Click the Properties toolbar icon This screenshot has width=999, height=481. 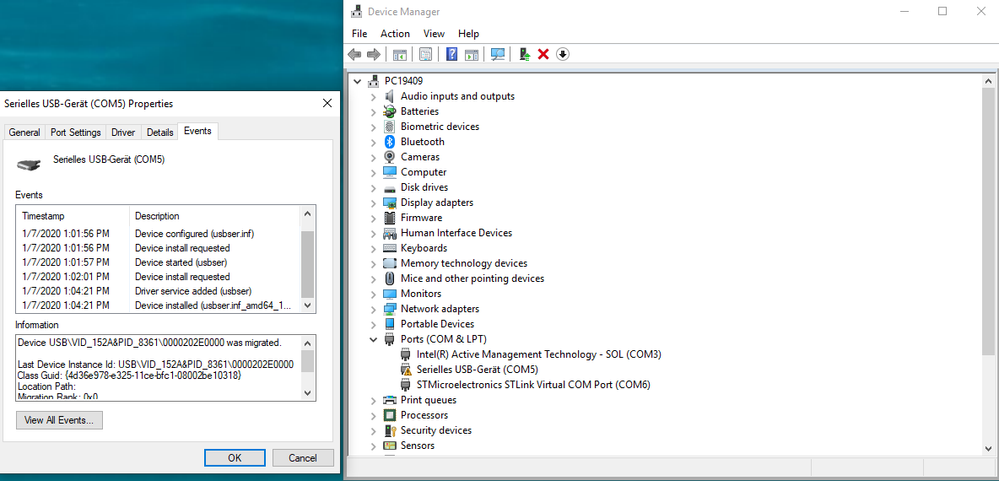pyautogui.click(x=426, y=54)
